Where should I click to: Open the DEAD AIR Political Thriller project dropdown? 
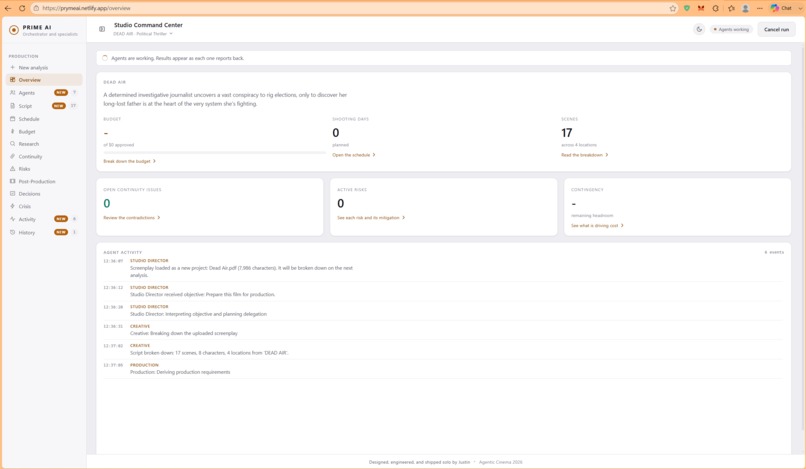click(143, 34)
